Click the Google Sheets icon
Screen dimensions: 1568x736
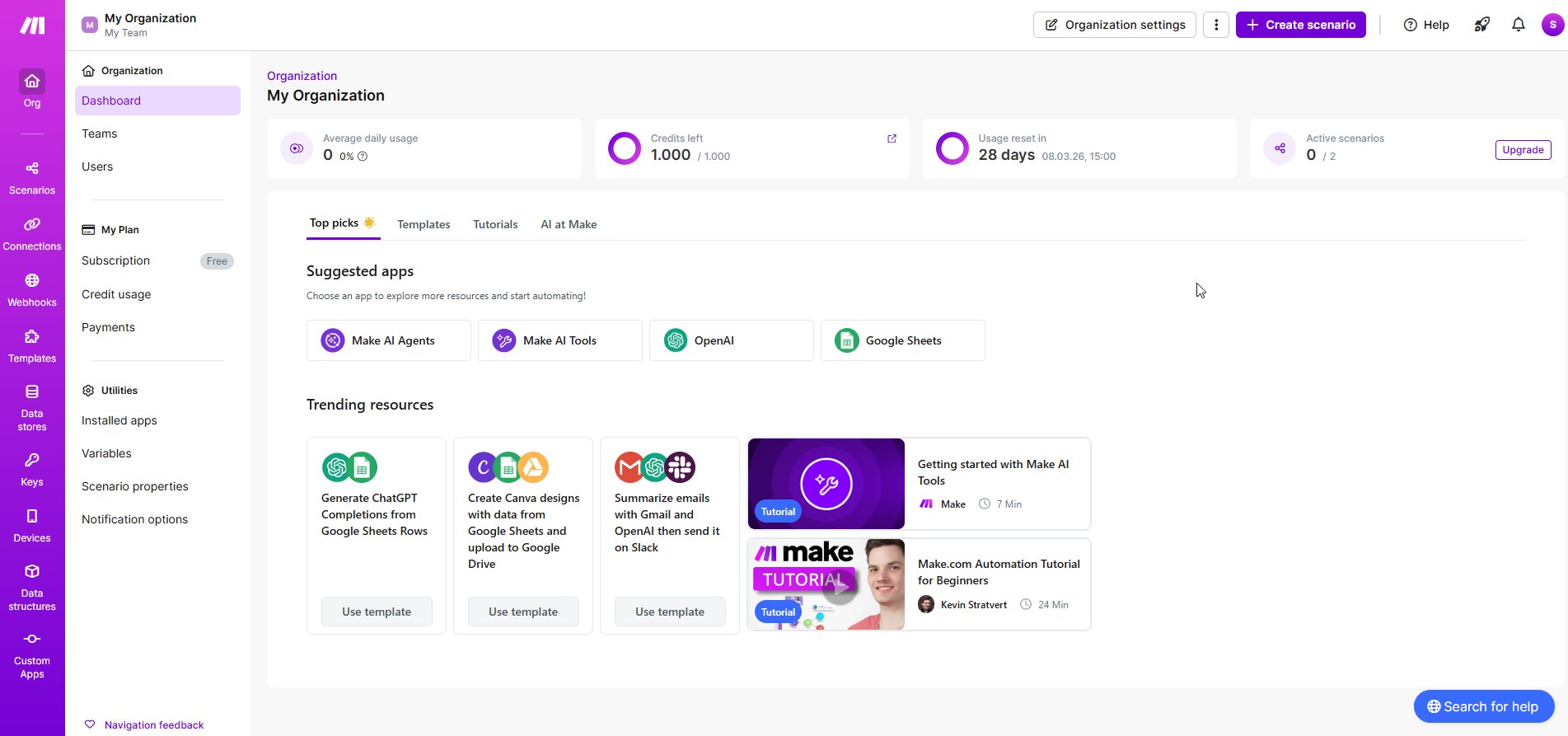click(847, 340)
